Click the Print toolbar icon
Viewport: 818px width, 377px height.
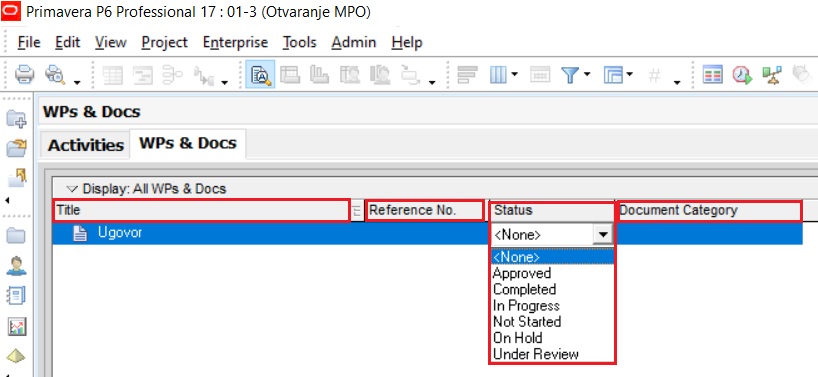[24, 75]
